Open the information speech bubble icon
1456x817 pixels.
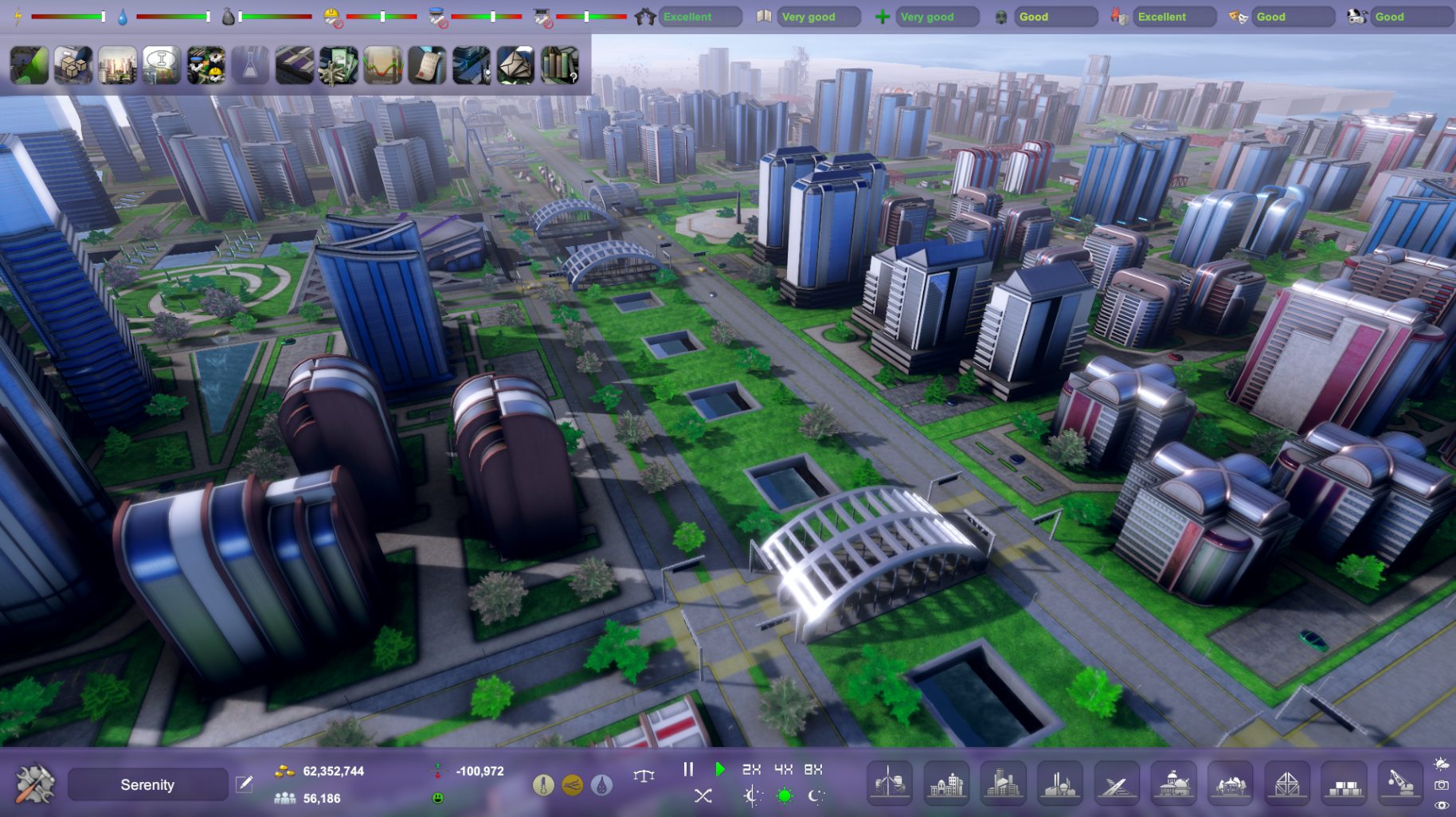click(x=162, y=64)
